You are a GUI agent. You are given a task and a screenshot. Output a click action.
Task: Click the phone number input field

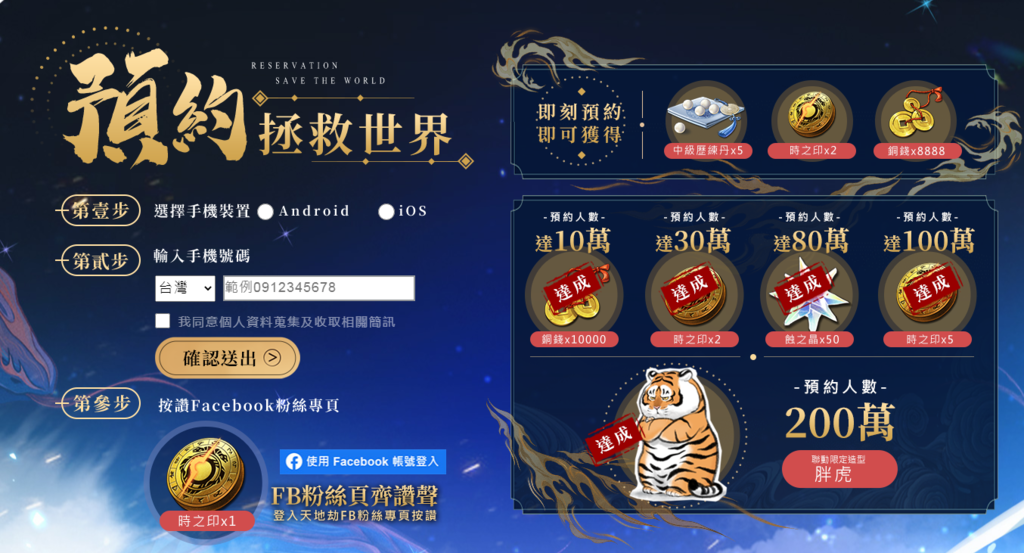[x=319, y=288]
